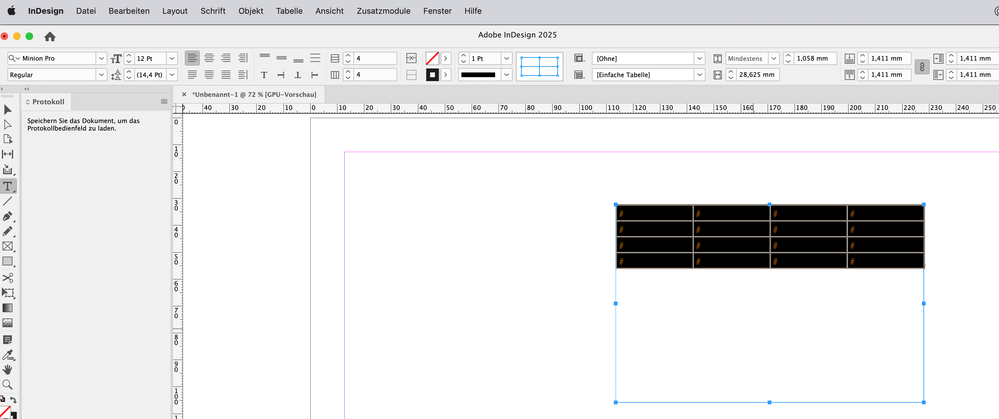Viewport: 999px width, 419px height.
Task: Click the 1,058 mm row height field
Action: (x=811, y=59)
